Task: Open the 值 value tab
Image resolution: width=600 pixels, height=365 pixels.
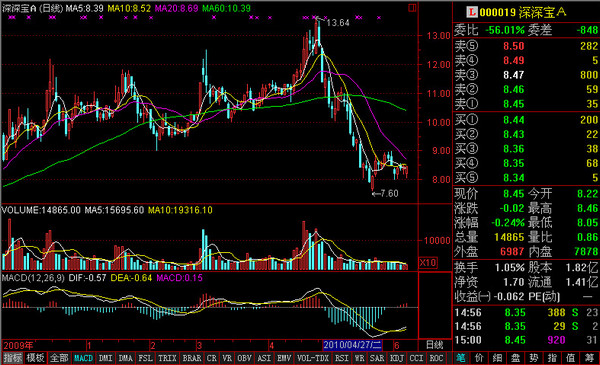Action: coord(571,358)
